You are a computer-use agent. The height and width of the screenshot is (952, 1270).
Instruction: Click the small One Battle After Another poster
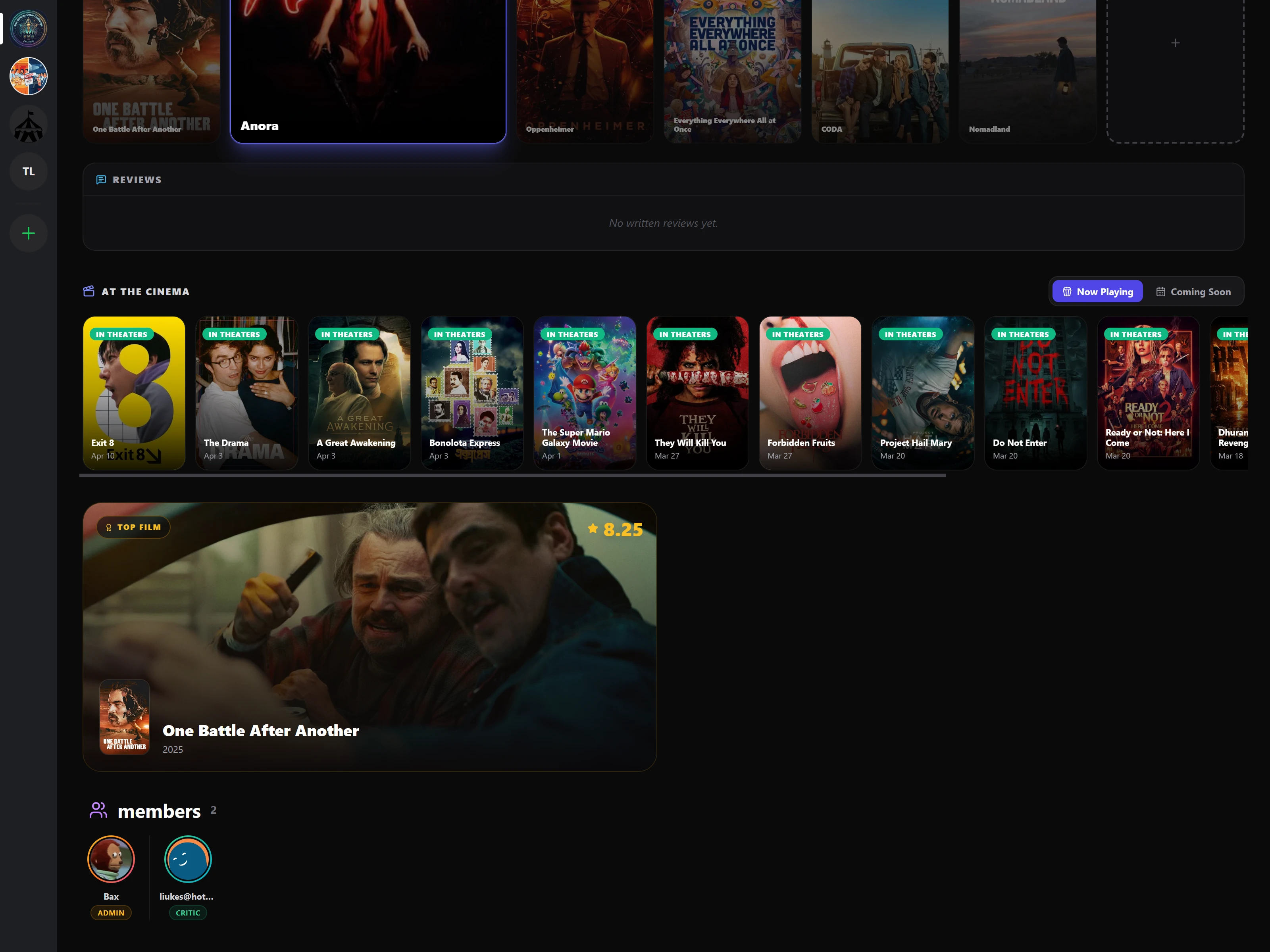[x=125, y=717]
